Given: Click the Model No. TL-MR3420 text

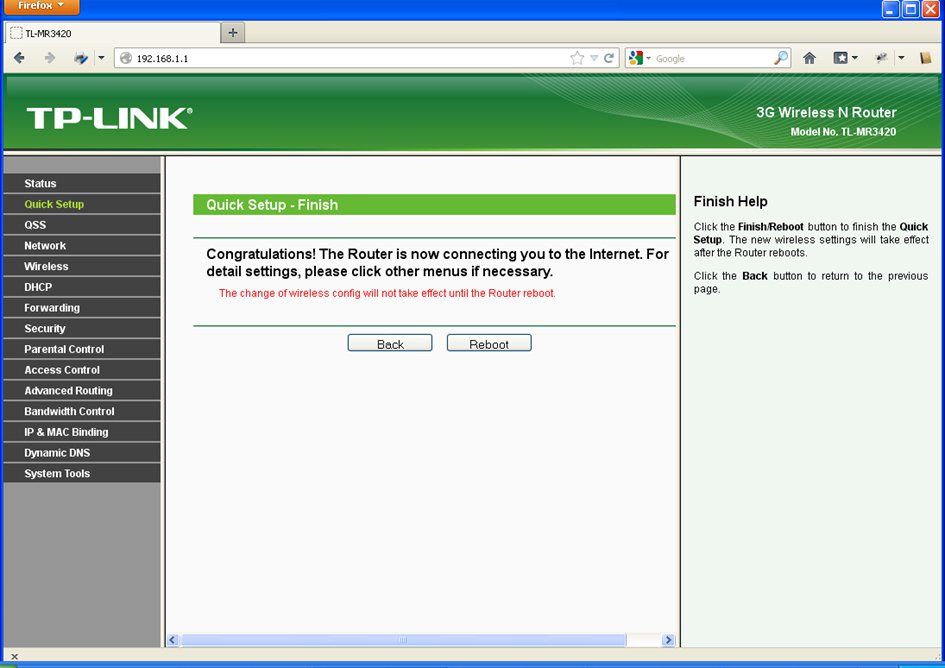Looking at the screenshot, I should pyautogui.click(x=843, y=132).
